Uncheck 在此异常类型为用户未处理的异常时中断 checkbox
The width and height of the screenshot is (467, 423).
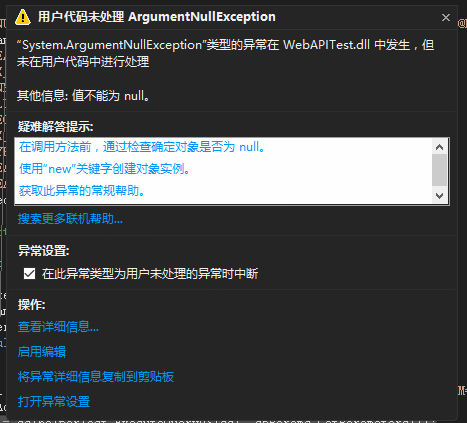tap(29, 274)
